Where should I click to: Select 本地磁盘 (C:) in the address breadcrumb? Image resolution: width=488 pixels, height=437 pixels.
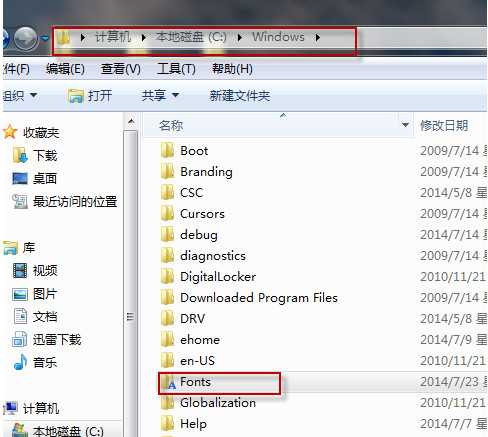click(191, 37)
